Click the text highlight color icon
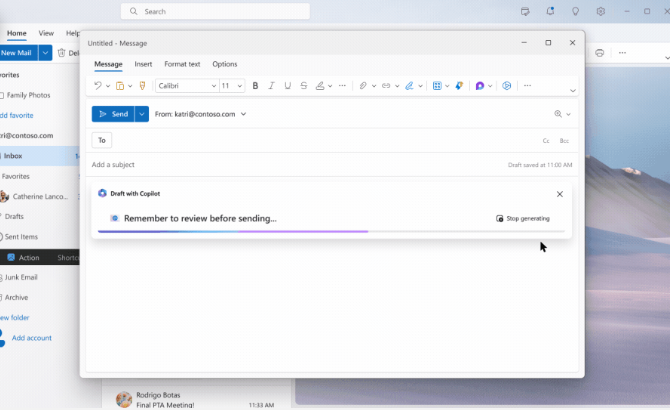 coord(320,86)
